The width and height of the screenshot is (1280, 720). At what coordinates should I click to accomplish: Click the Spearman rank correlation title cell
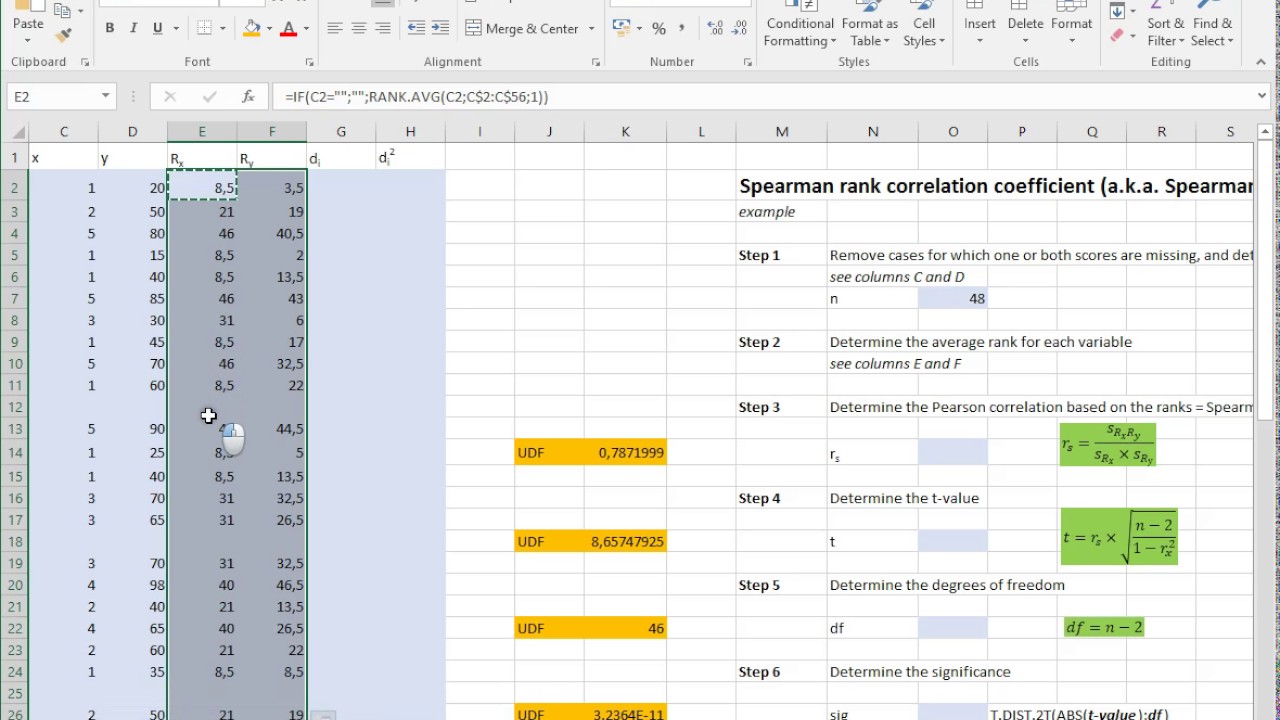tap(995, 186)
